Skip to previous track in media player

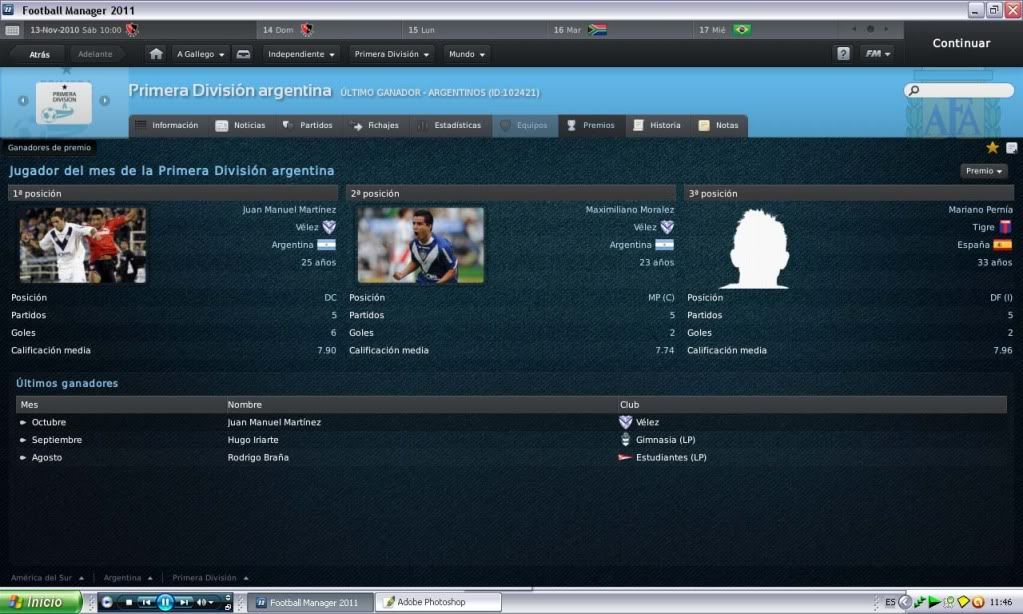146,602
